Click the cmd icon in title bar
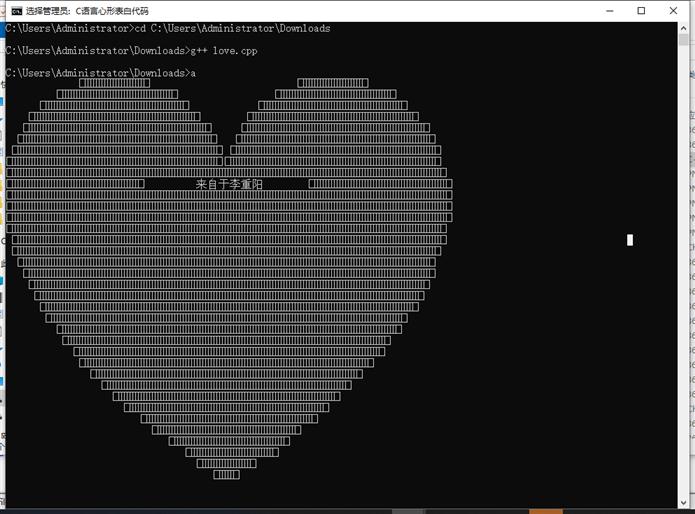The width and height of the screenshot is (695, 514). [x=17, y=11]
